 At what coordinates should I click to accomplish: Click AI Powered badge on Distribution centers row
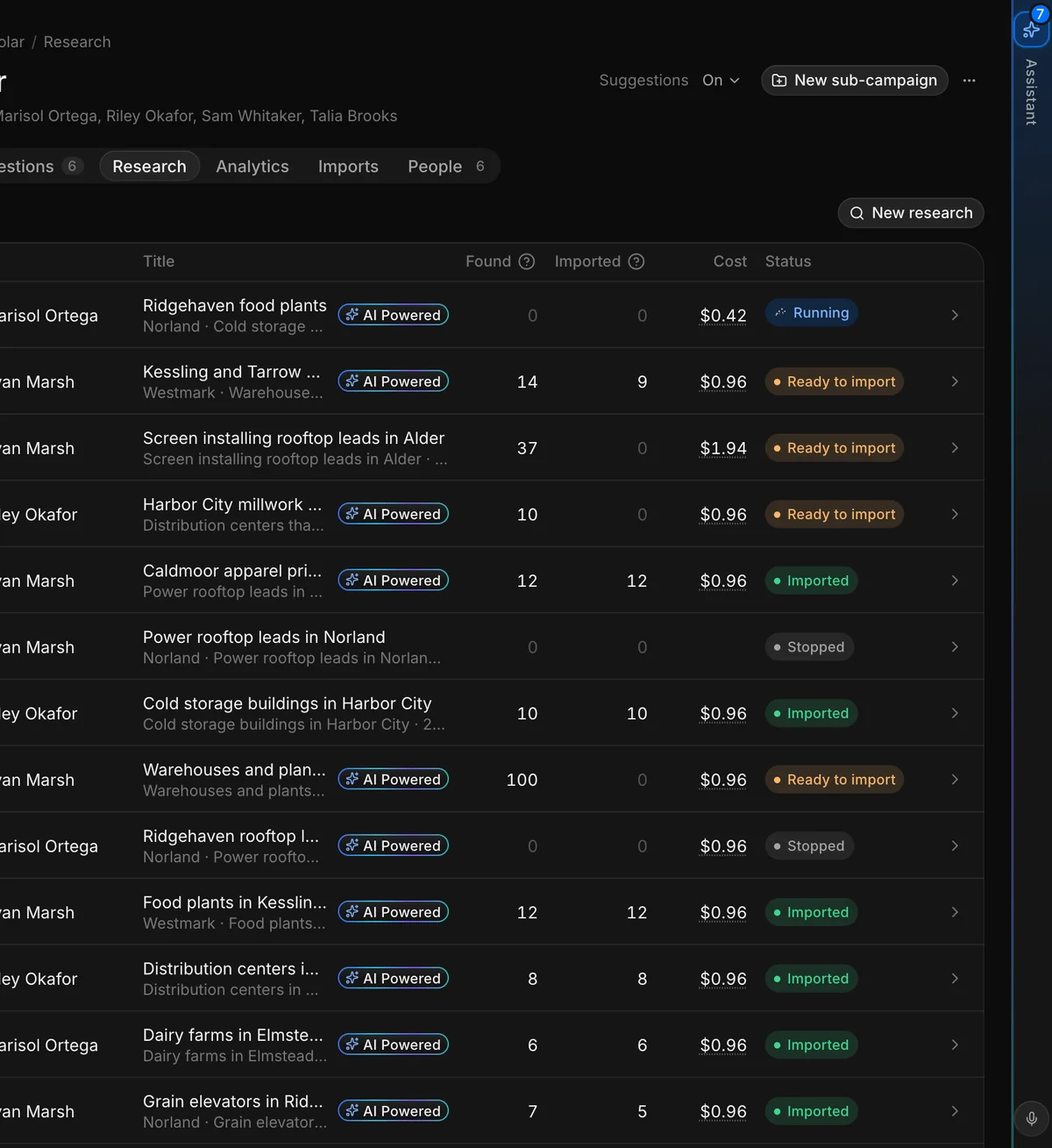394,979
